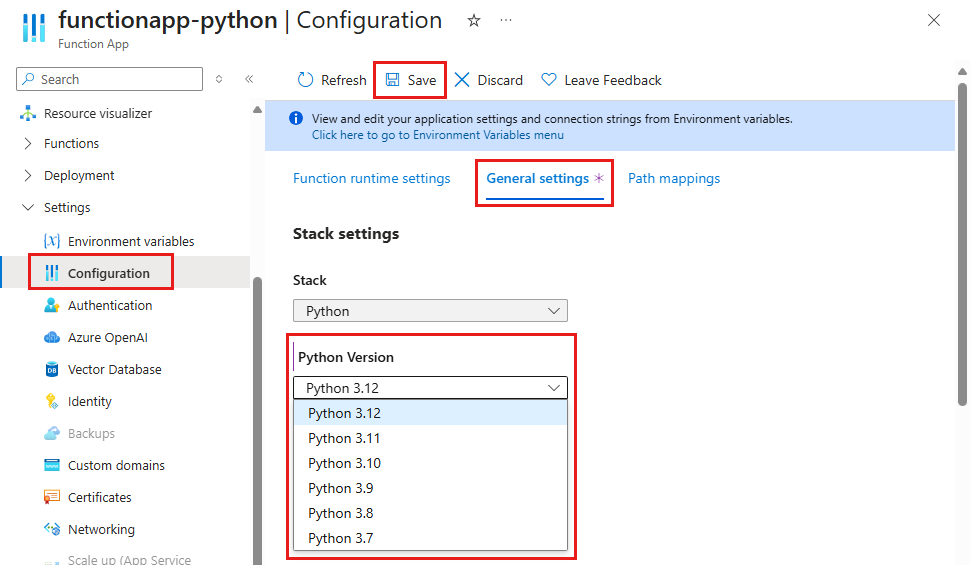Click the Refresh button label

(343, 80)
